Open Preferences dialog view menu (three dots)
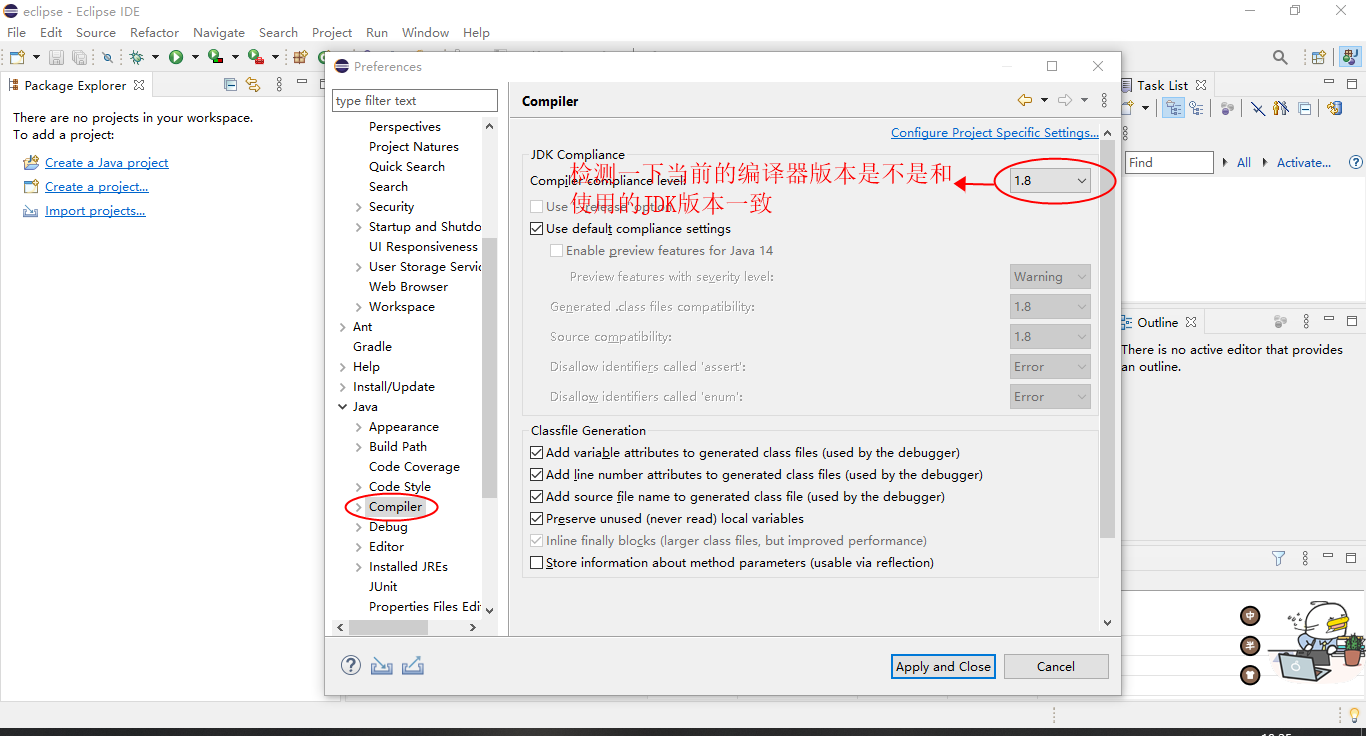Viewport: 1366px width, 736px height. [1104, 100]
